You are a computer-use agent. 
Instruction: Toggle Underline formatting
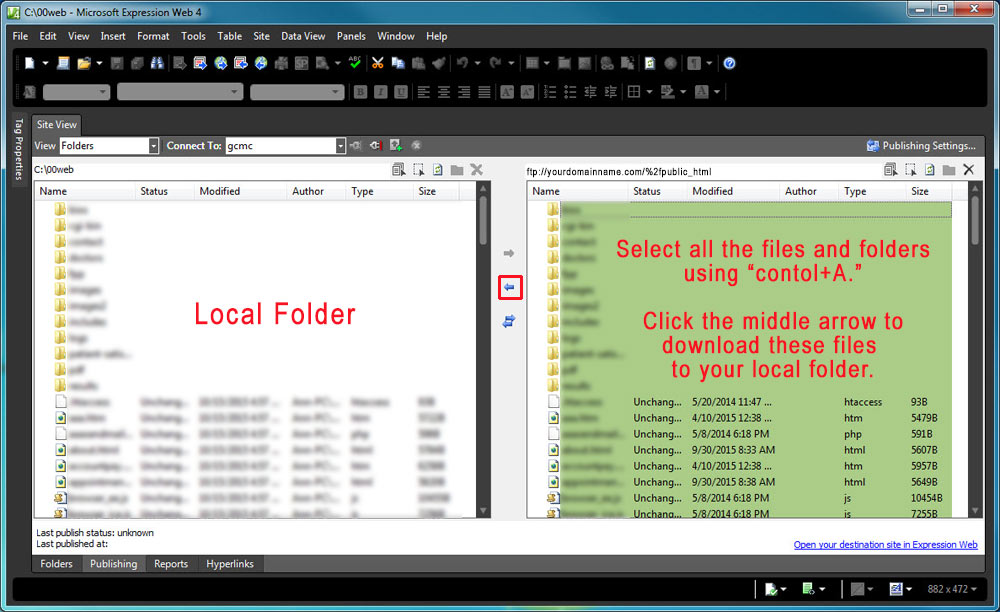coord(401,92)
